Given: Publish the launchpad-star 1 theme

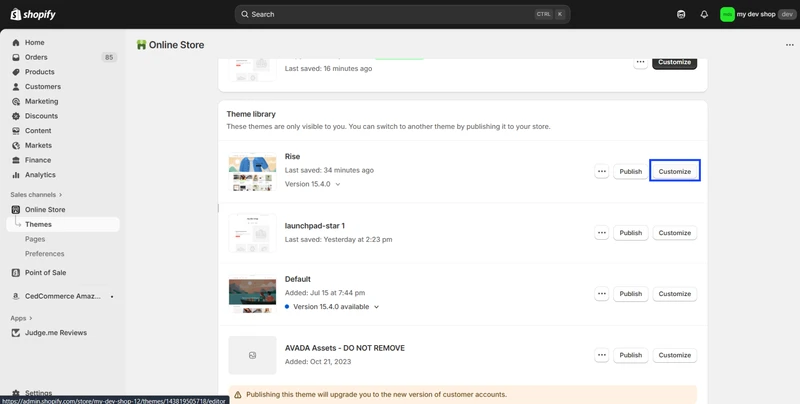Looking at the screenshot, I should [x=631, y=233].
